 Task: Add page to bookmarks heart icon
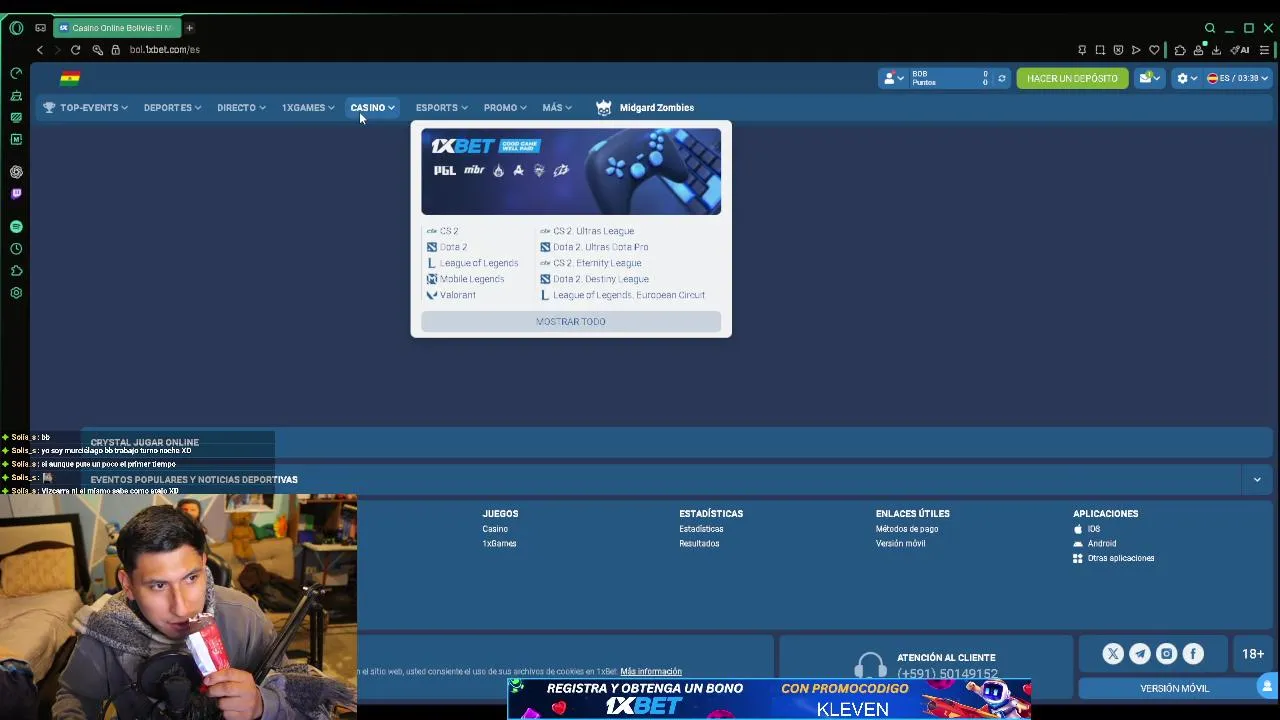point(1154,50)
